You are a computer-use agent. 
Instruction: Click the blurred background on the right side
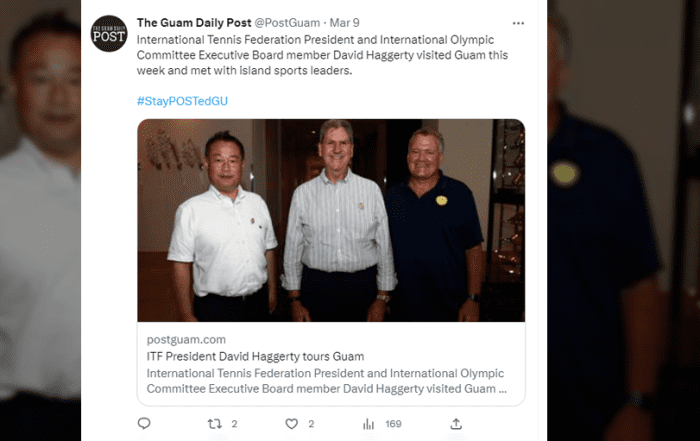(x=624, y=220)
